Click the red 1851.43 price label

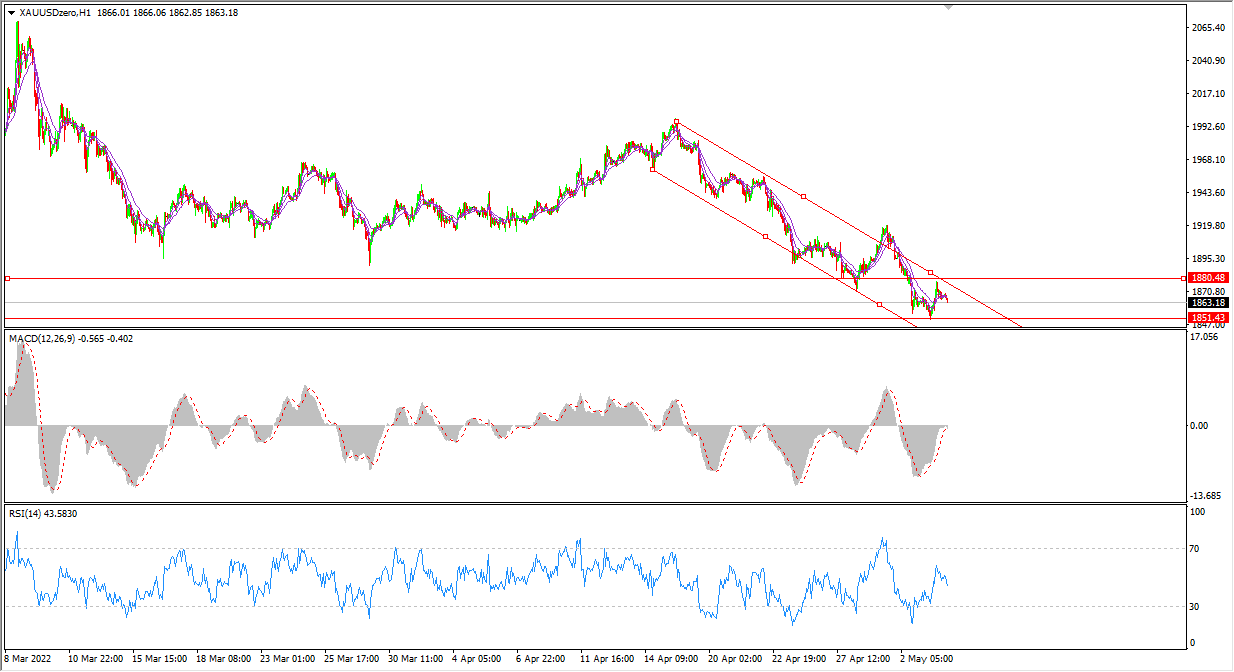click(x=1208, y=318)
